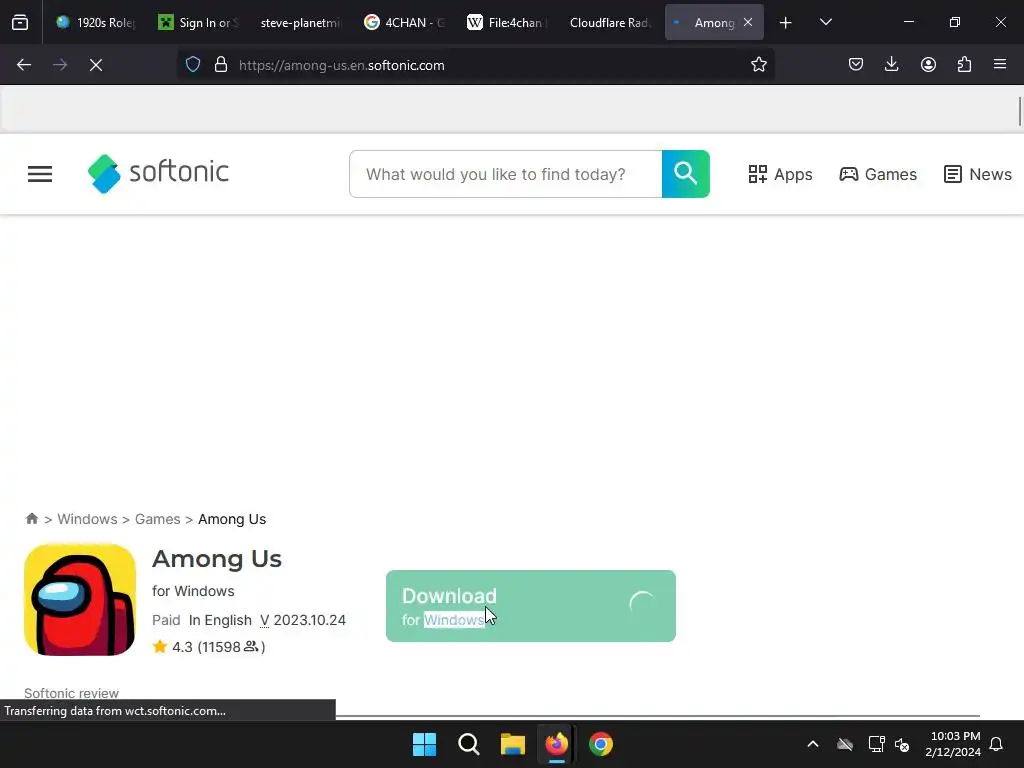The height and width of the screenshot is (768, 1024).
Task: Open File Explorer from taskbar
Action: tap(513, 744)
